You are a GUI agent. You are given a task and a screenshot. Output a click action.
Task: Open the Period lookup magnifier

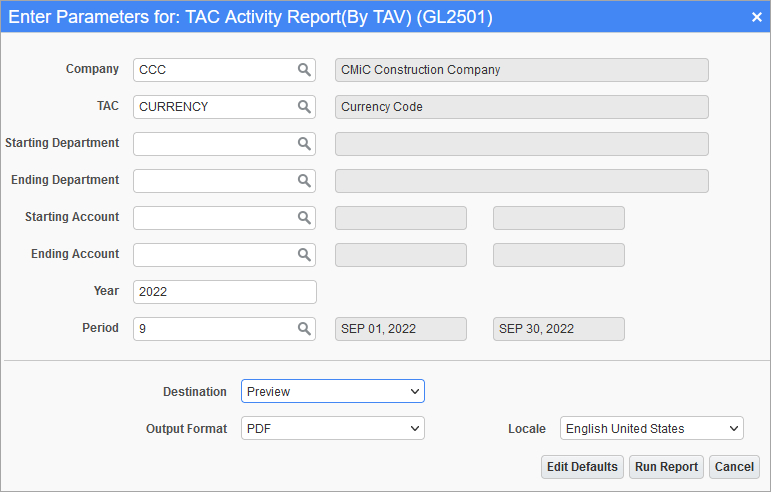coord(304,328)
